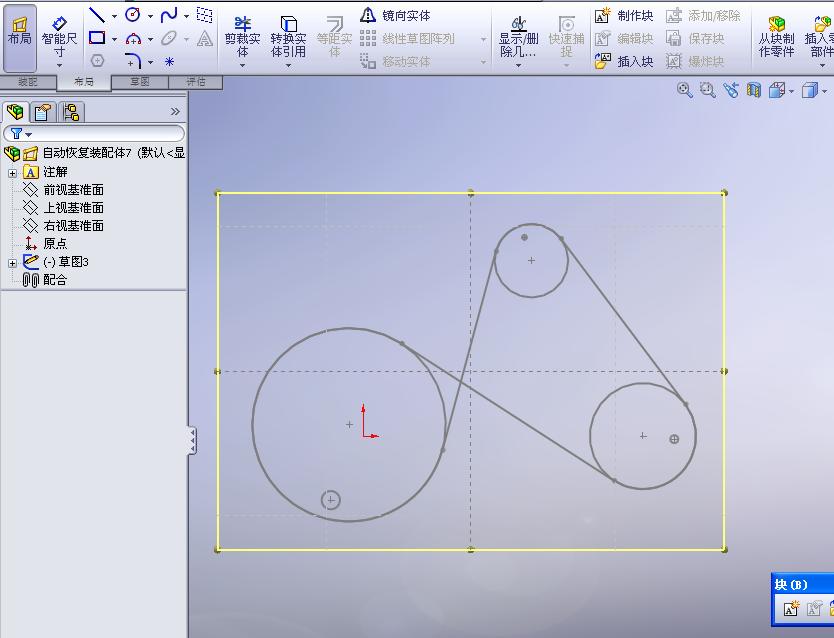Click the 布局 layout button
The width and height of the screenshot is (834, 638).
[20, 37]
